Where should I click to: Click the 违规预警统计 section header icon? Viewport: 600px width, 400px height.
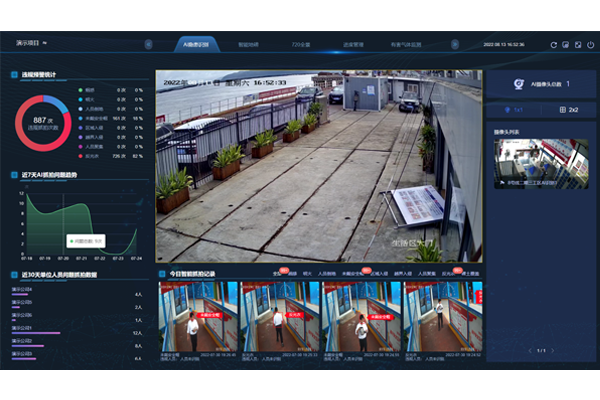click(15, 75)
